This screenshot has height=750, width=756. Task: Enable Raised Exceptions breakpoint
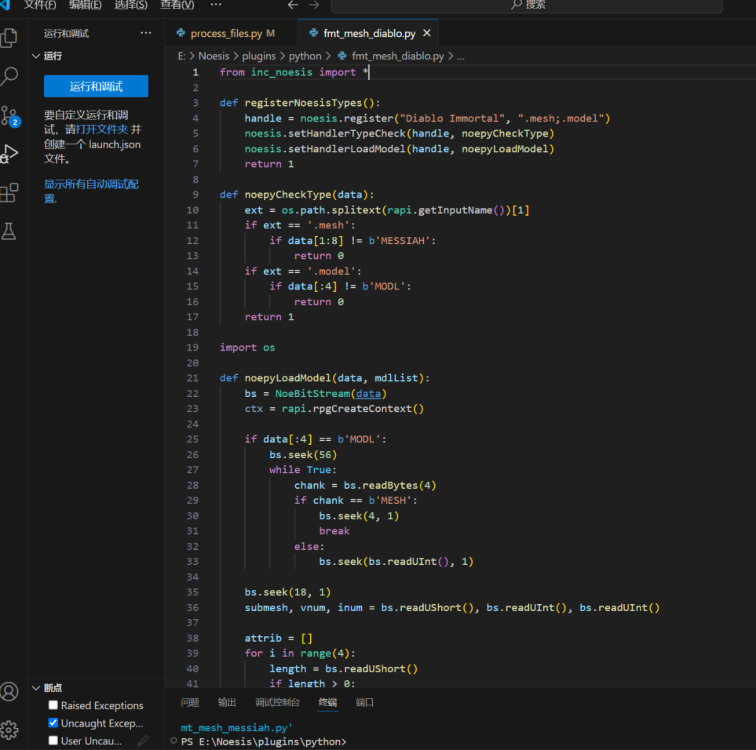[x=53, y=706]
